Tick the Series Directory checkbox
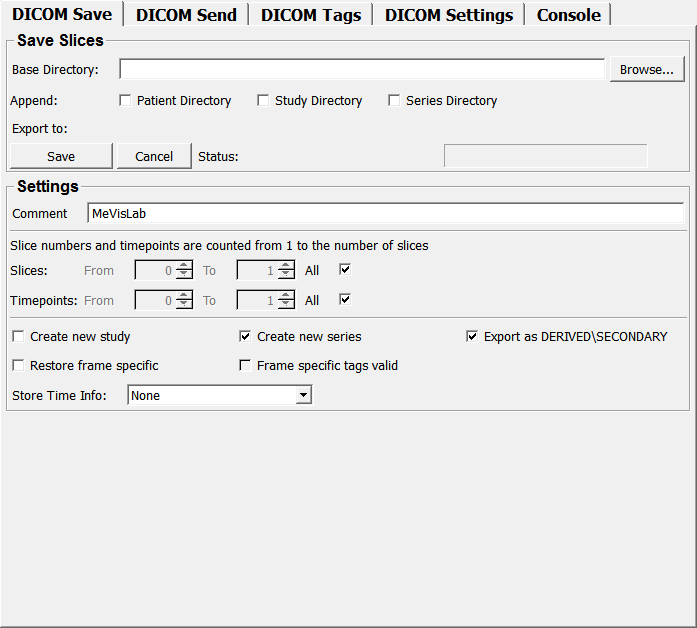This screenshot has width=697, height=628. click(394, 101)
